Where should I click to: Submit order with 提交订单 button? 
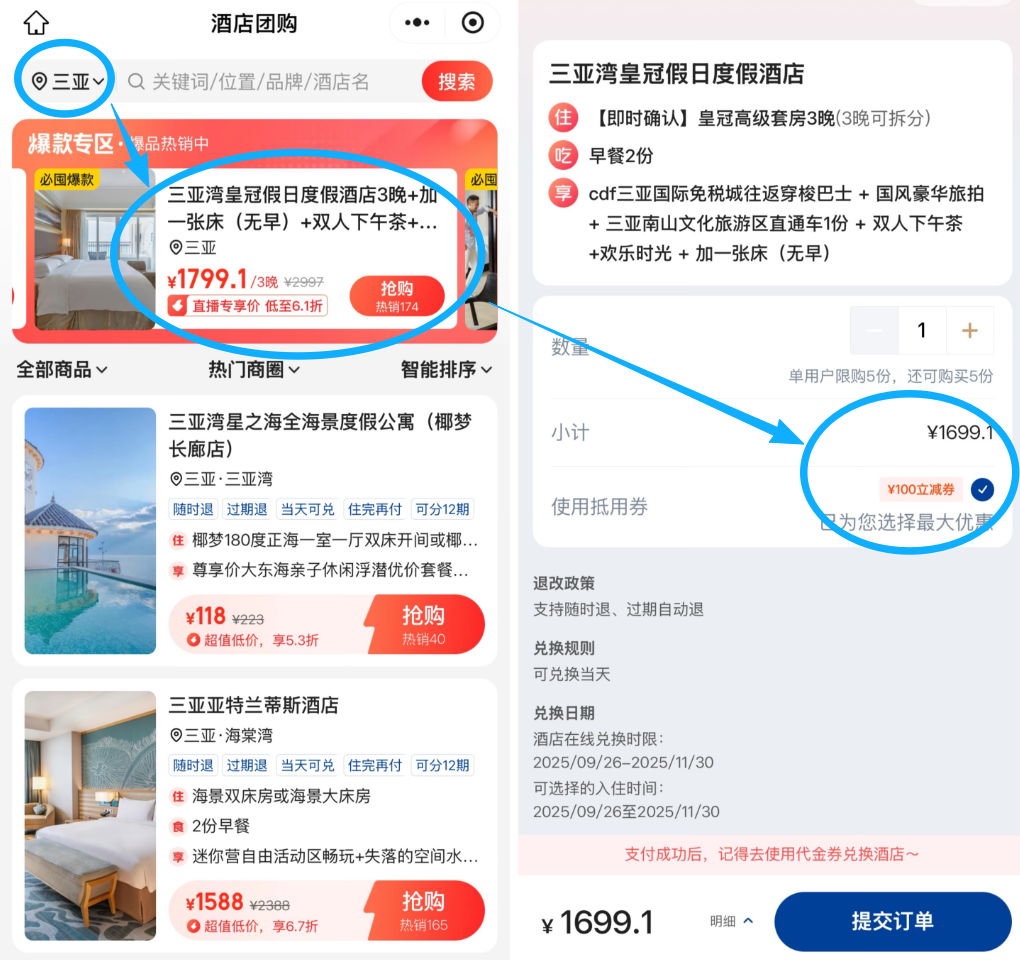click(x=892, y=921)
